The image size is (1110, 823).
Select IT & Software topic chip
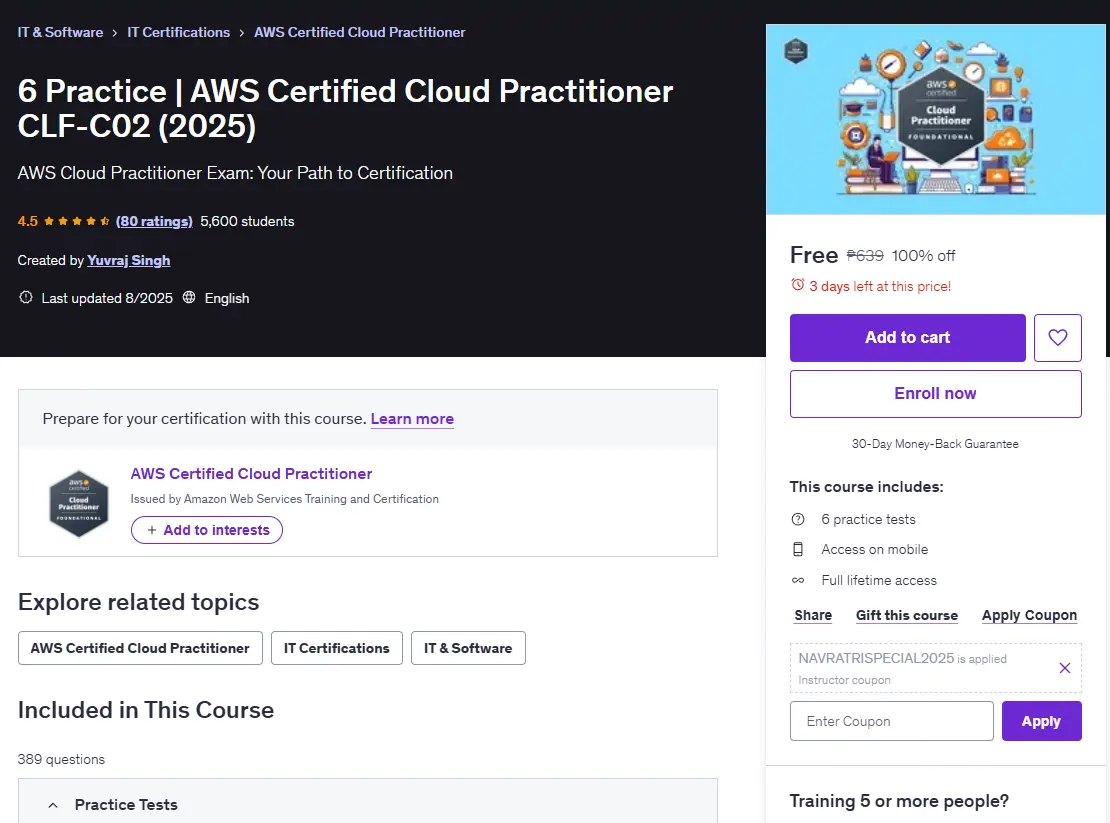coord(468,648)
